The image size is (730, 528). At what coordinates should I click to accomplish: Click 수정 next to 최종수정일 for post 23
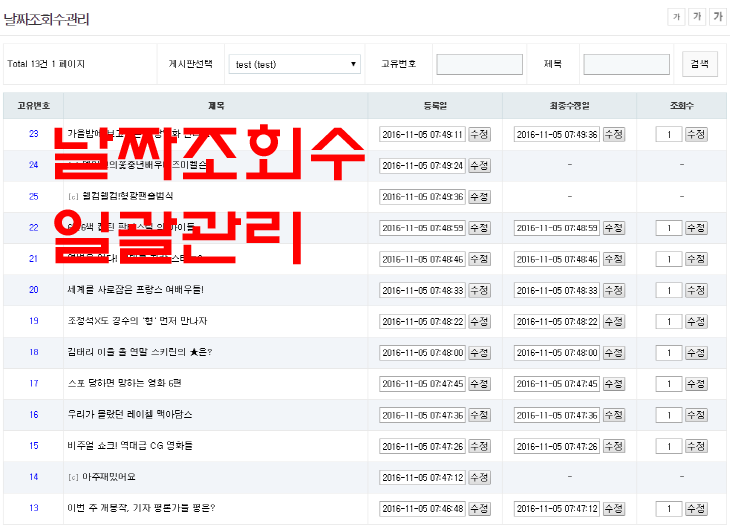coord(613,134)
